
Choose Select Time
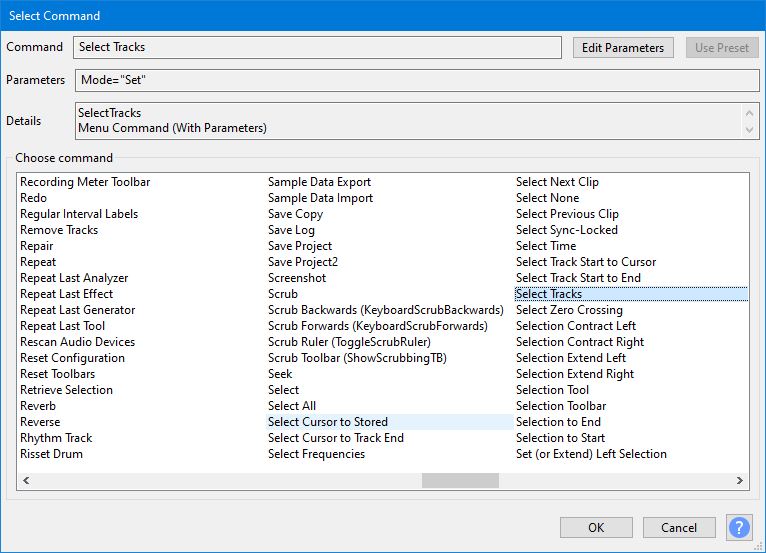pyautogui.click(x=546, y=246)
